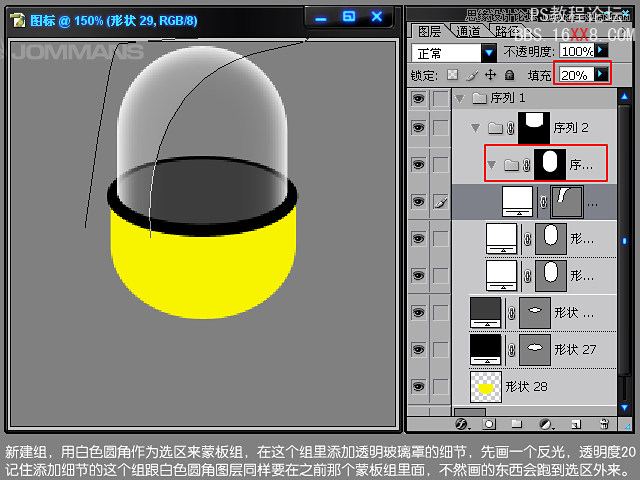Click the Add layer mask icon
The image size is (640, 480).
tap(490, 423)
